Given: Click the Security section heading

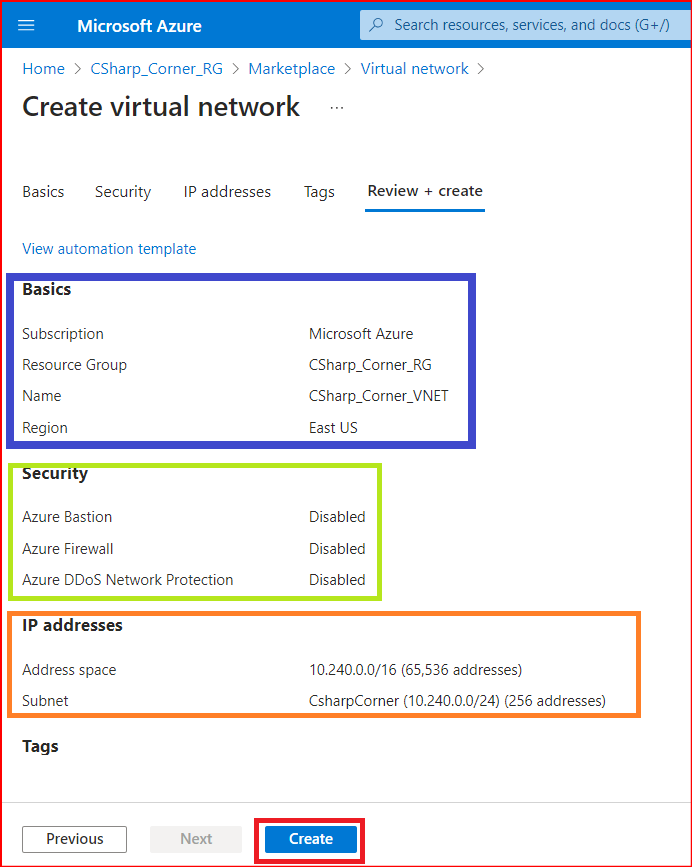Looking at the screenshot, I should click(55, 474).
